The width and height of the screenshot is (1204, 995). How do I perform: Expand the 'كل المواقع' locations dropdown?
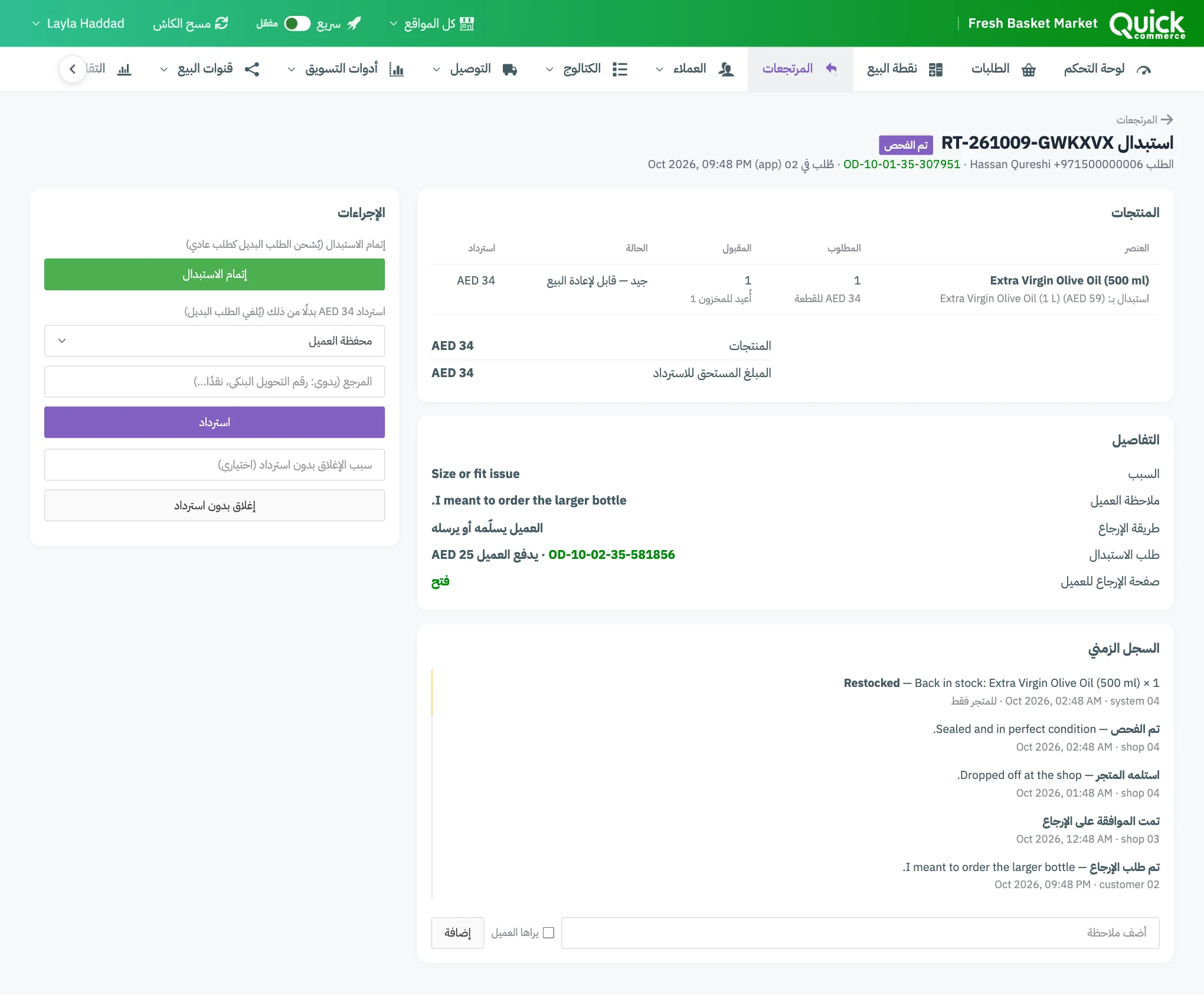point(431,24)
